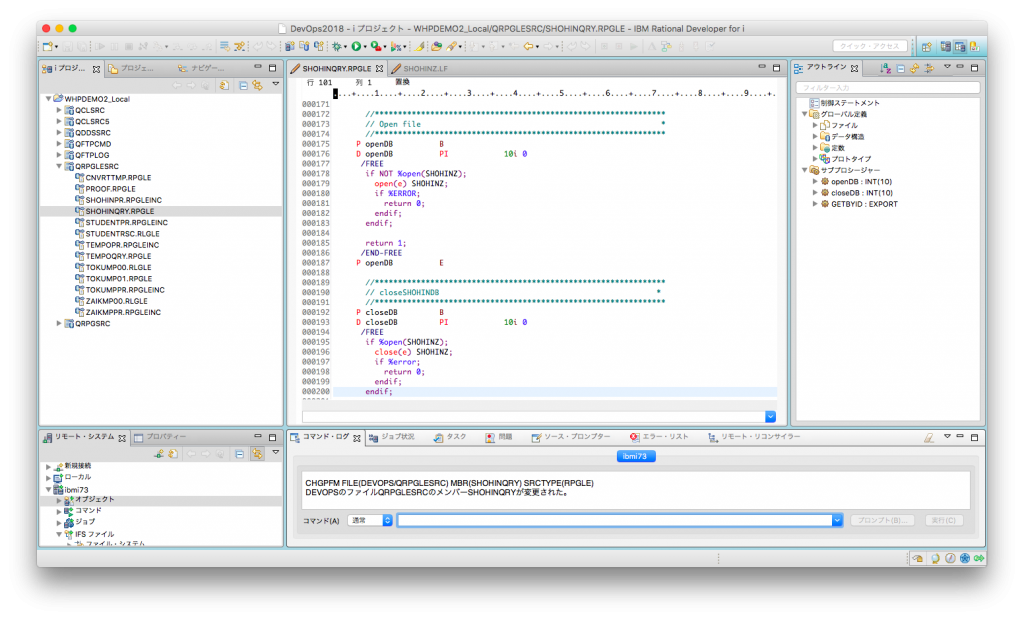
Task: Click the New wizard icon in main toolbar
Action: pyautogui.click(x=47, y=46)
